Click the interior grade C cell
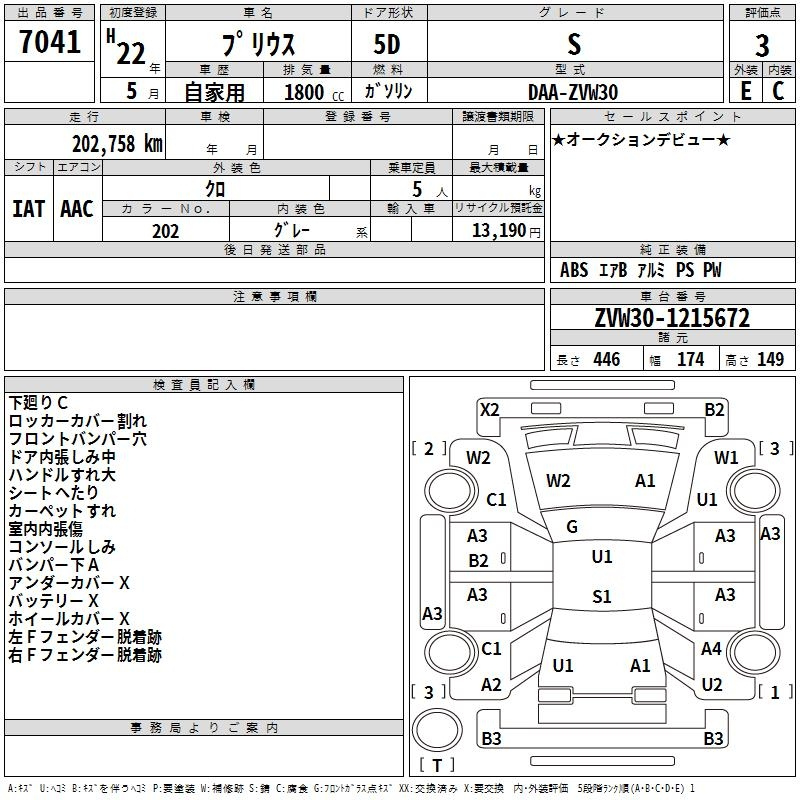 click(x=779, y=91)
